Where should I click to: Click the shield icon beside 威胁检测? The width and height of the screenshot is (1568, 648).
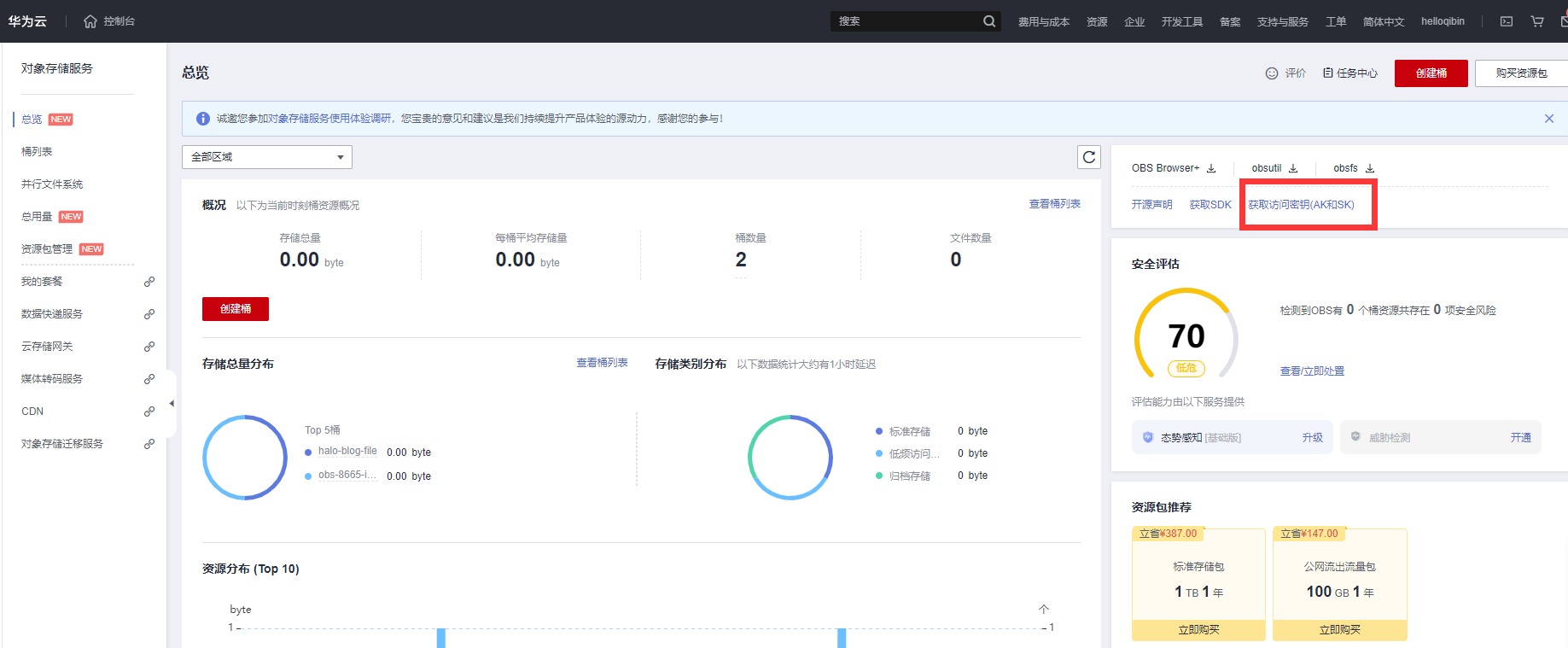tap(1355, 437)
